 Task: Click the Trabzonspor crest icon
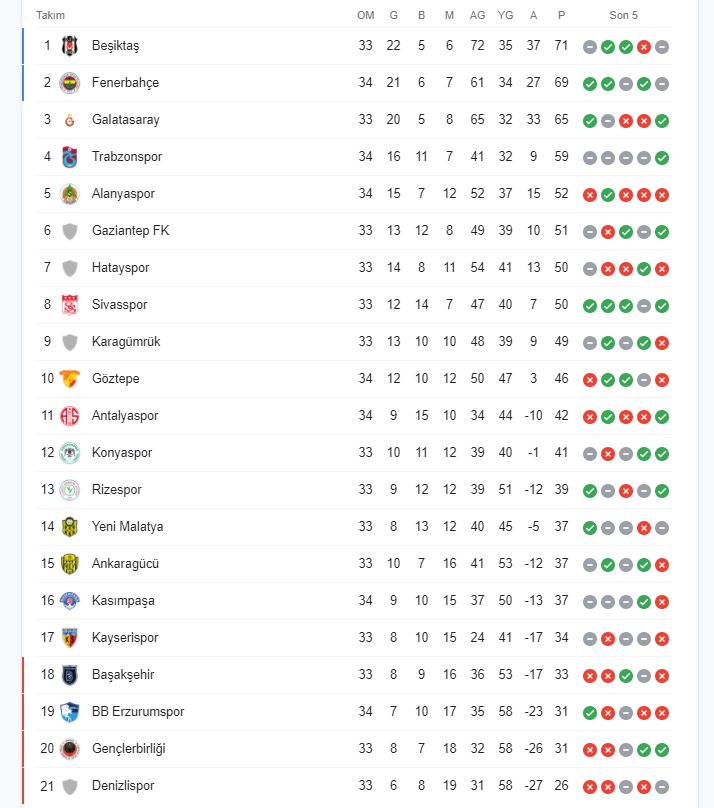pos(70,157)
